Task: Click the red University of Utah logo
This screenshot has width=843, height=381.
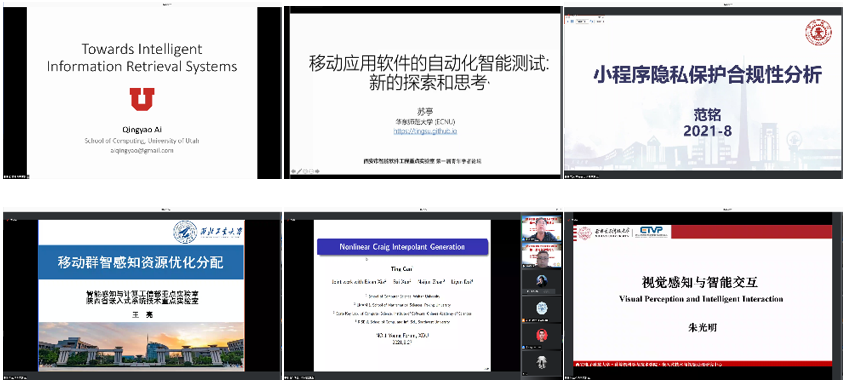Action: [141, 99]
